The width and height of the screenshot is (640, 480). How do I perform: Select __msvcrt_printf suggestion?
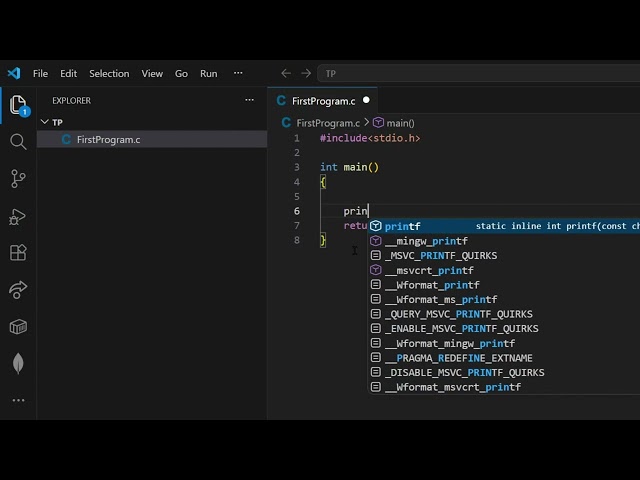[x=504, y=270]
